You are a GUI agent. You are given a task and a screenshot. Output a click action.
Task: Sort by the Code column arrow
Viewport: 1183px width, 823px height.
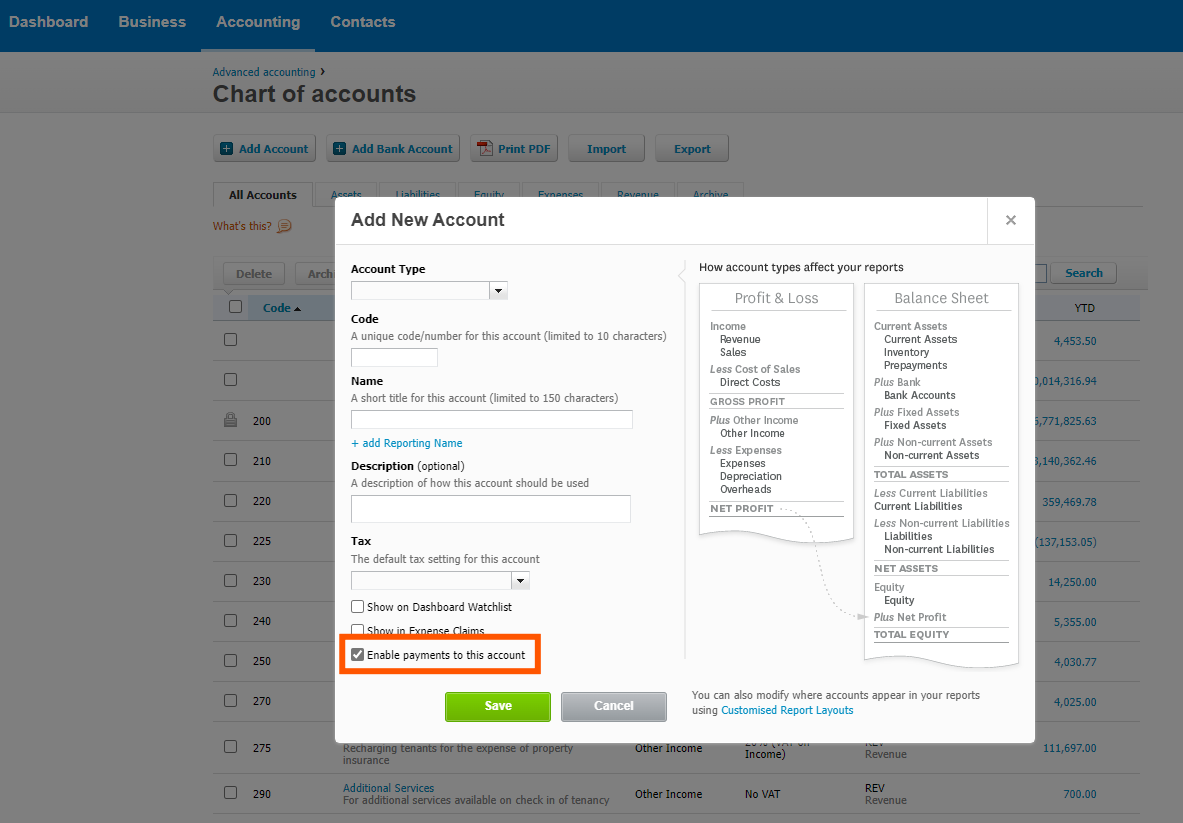[x=297, y=309]
